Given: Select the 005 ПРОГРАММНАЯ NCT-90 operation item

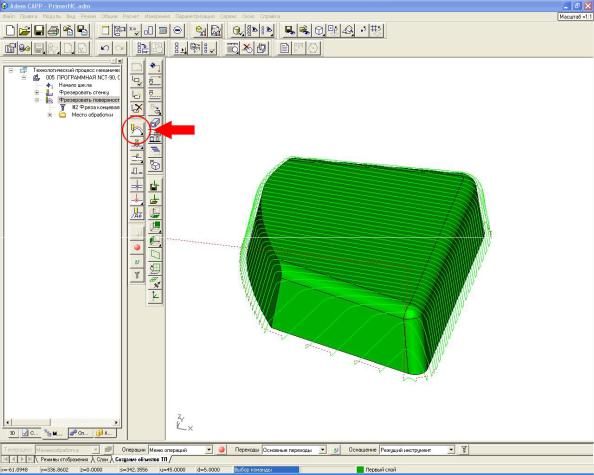Looking at the screenshot, I should coord(82,78).
